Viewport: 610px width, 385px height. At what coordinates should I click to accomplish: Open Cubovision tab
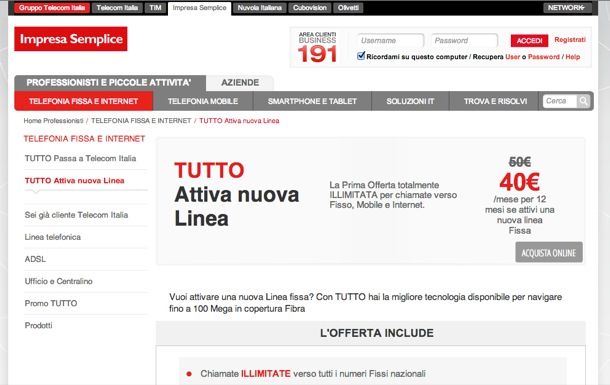[310, 8]
